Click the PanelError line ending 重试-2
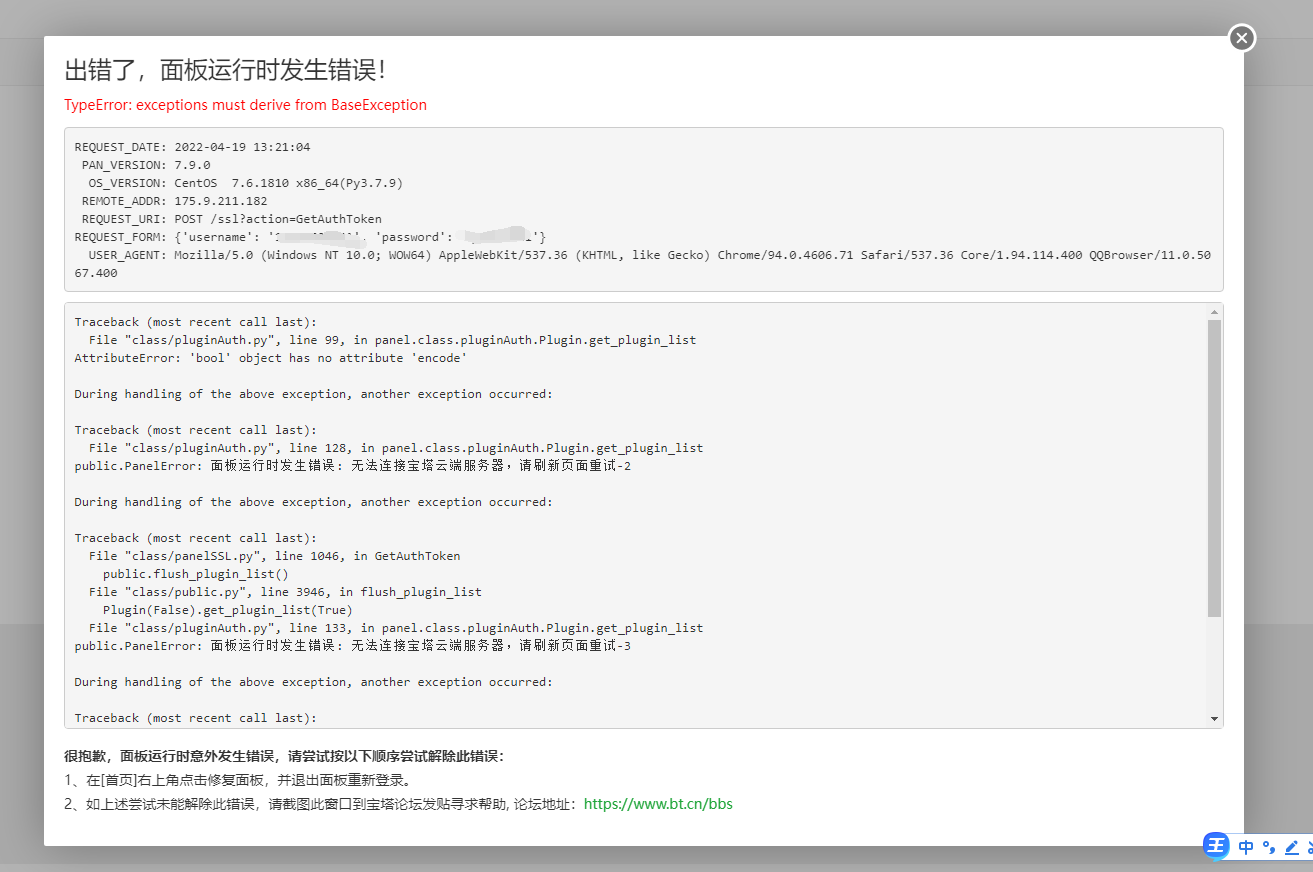The image size is (1313, 872). (352, 466)
